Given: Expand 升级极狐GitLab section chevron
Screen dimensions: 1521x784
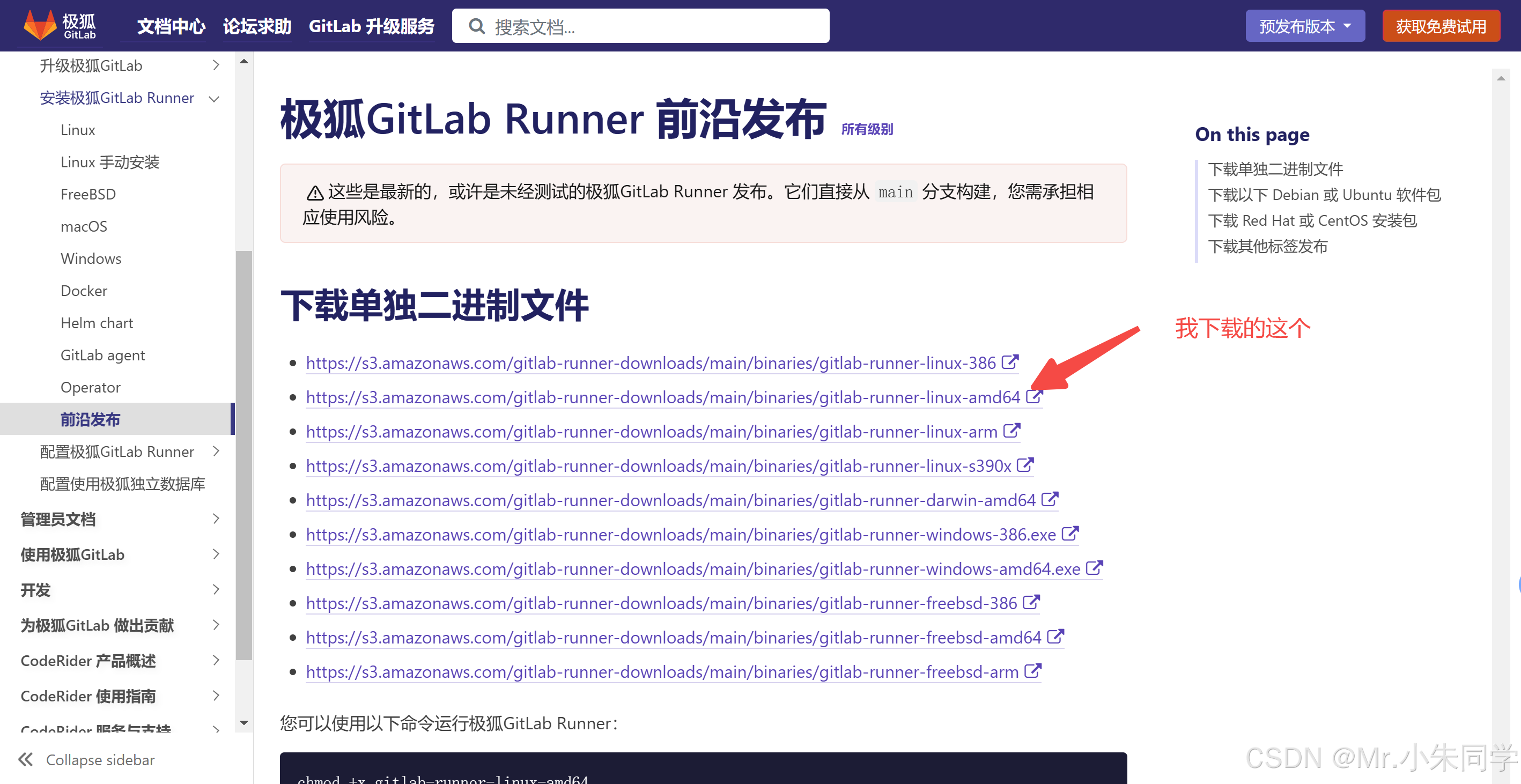Looking at the screenshot, I should click(x=216, y=65).
